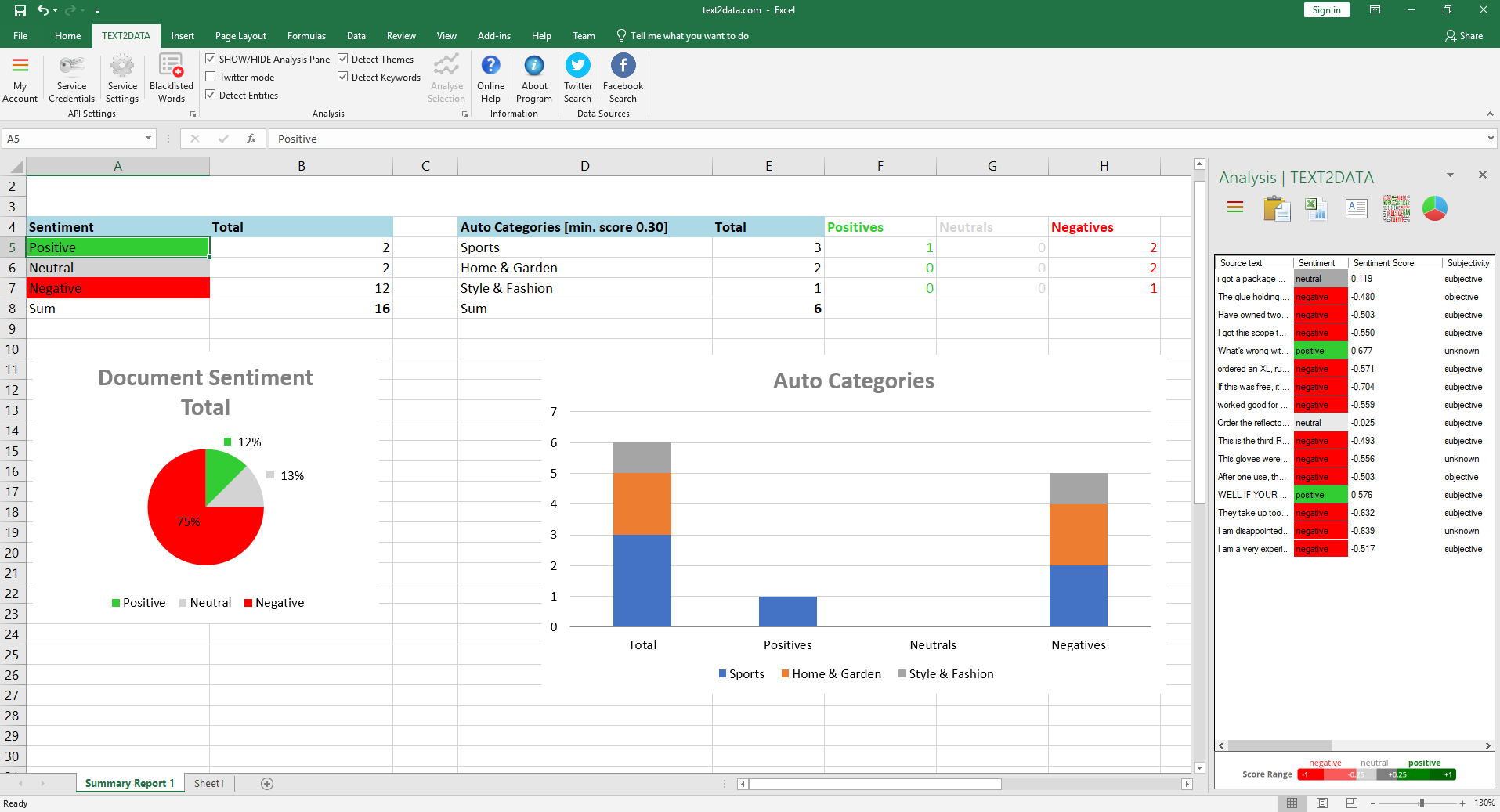Select all cells using the corner triangle
The height and width of the screenshot is (812, 1500).
(16, 166)
